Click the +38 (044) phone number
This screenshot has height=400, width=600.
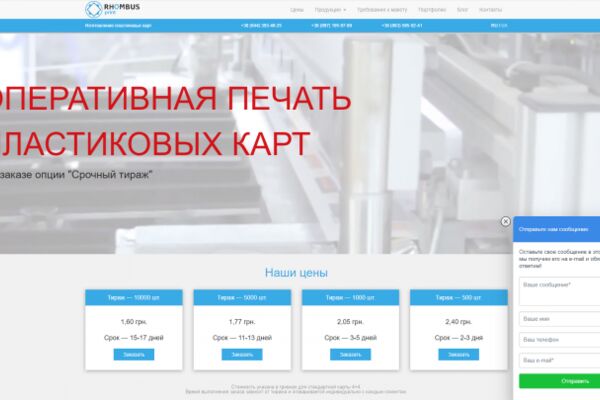[261, 26]
